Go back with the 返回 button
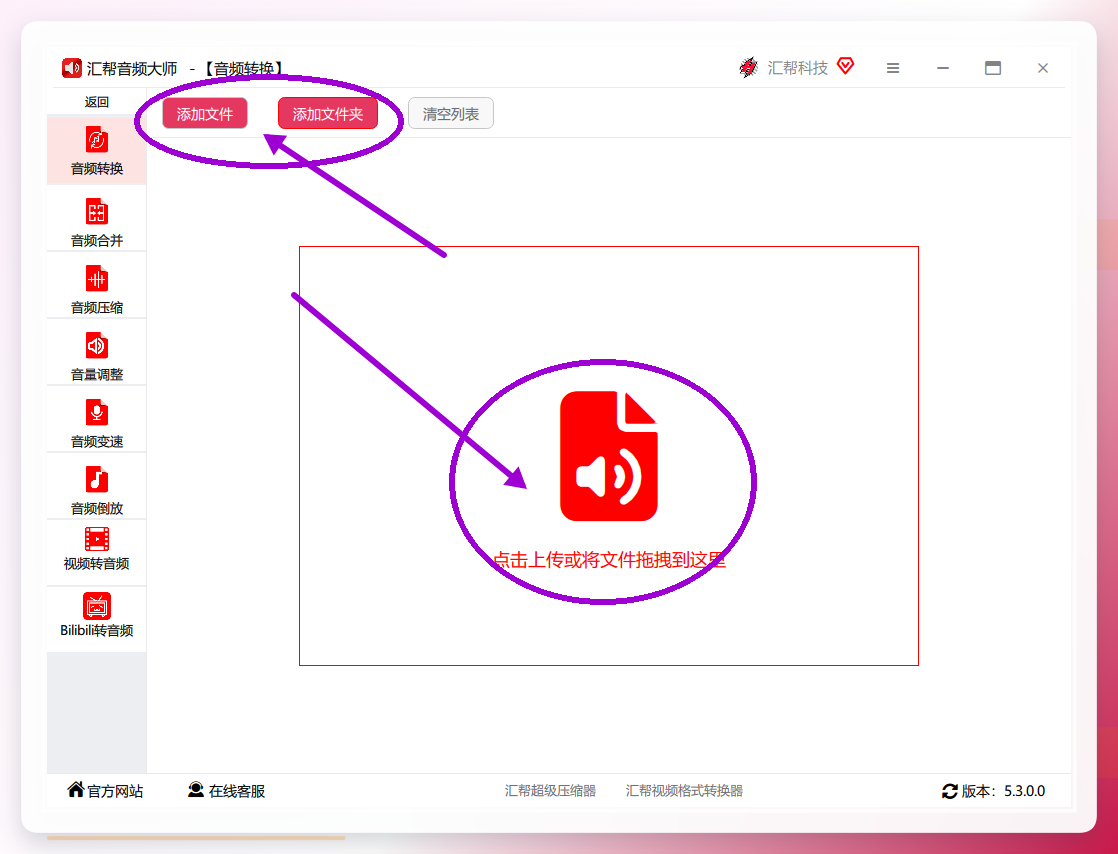This screenshot has height=854, width=1118. (96, 102)
